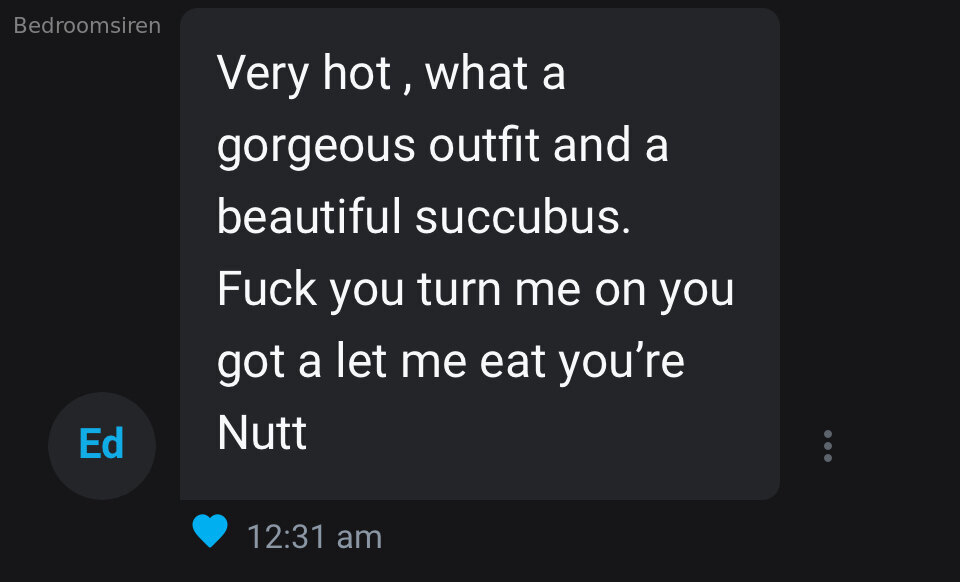Viewport: 960px width, 582px height.
Task: Select the message bubble from Ed
Action: [480, 254]
